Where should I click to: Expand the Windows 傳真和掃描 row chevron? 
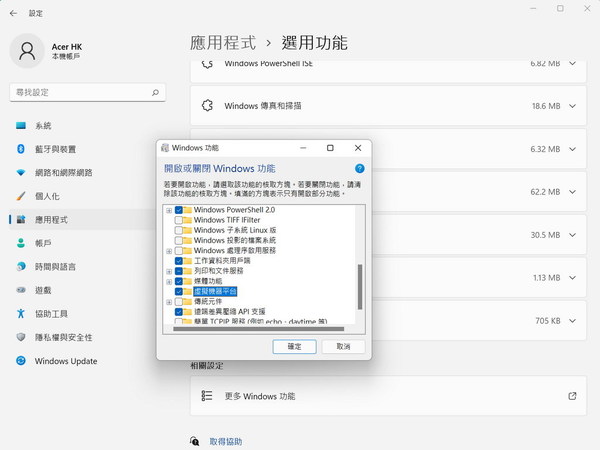click(x=572, y=106)
